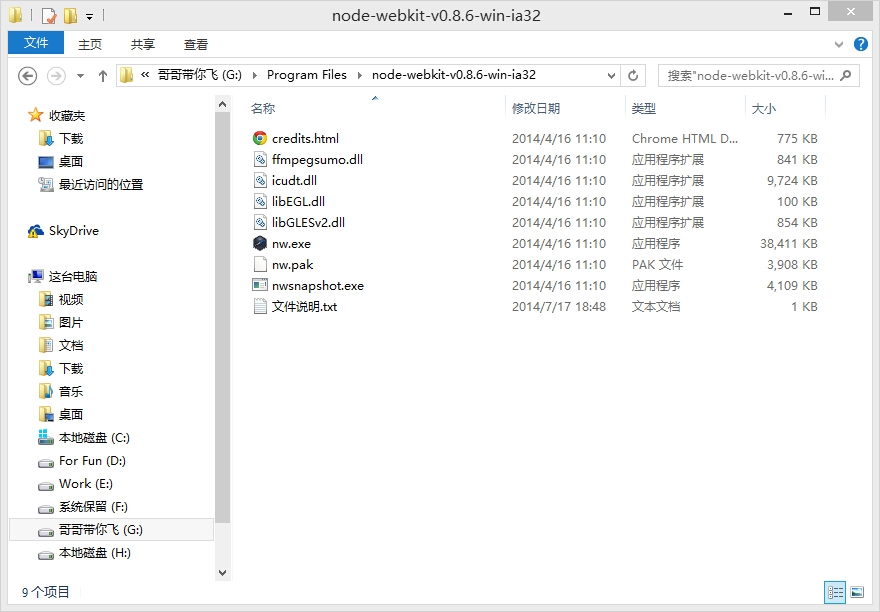Switch to large thumbnails view icon
880x612 pixels.
tap(857, 592)
